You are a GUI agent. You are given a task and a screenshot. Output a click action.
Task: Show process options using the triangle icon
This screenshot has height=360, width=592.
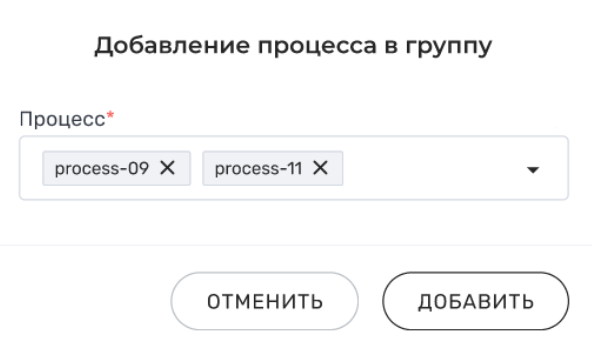pos(533,170)
